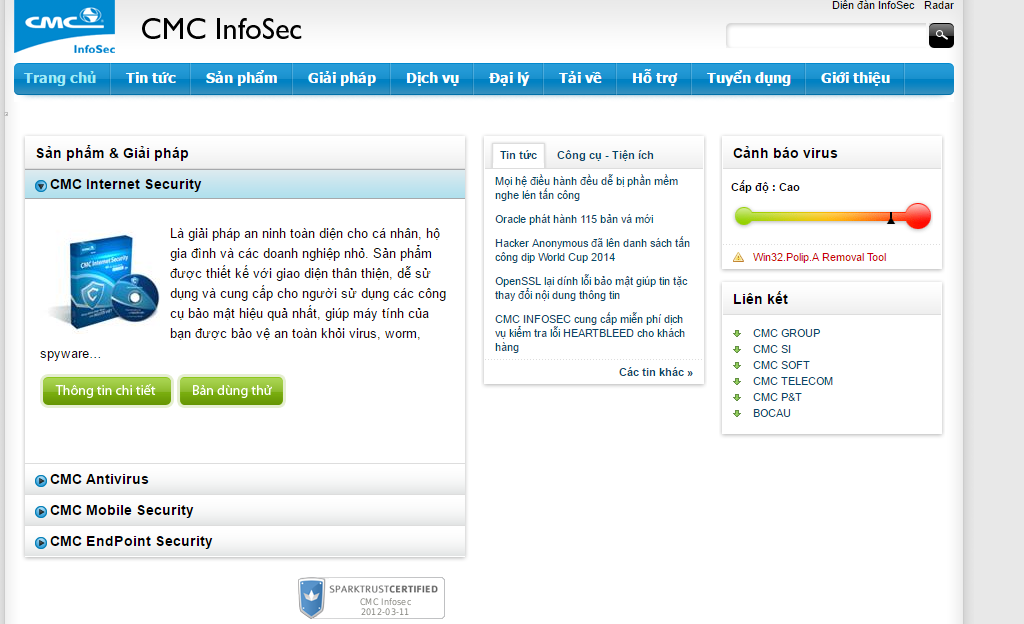1024x624 pixels.
Task: Click the green arrow beside CMC P&T
Action: click(x=737, y=398)
